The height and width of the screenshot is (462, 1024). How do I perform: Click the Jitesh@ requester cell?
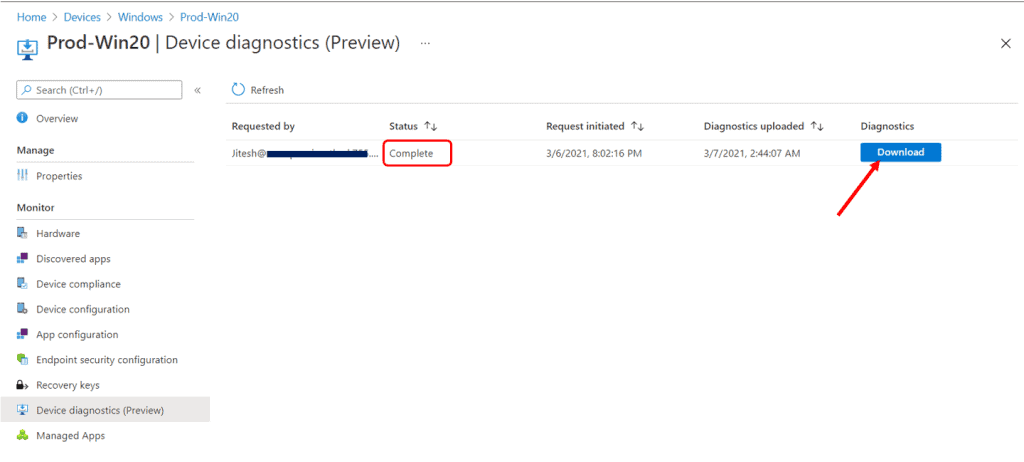coord(306,154)
